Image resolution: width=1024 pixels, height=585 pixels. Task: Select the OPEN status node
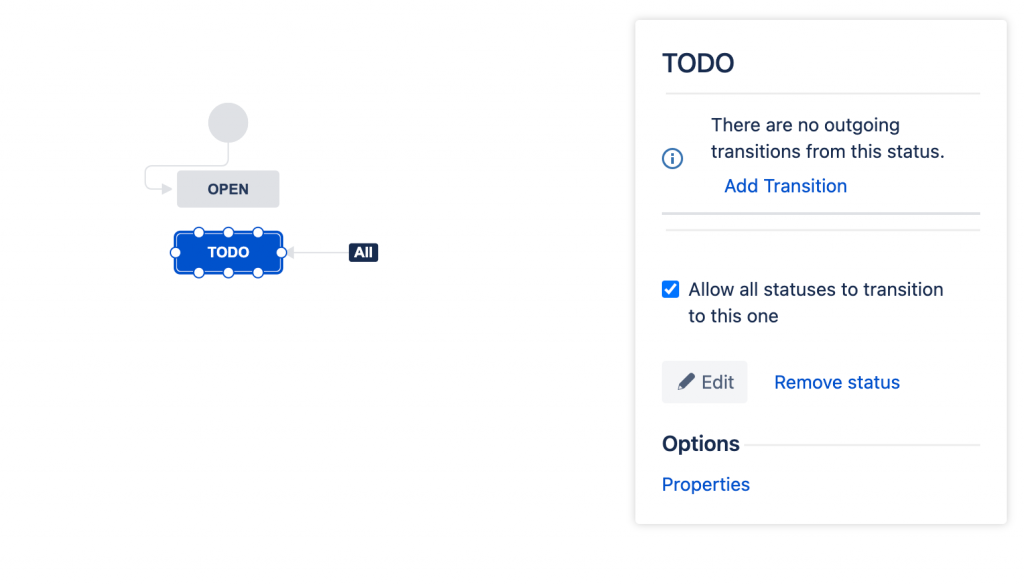pos(228,189)
